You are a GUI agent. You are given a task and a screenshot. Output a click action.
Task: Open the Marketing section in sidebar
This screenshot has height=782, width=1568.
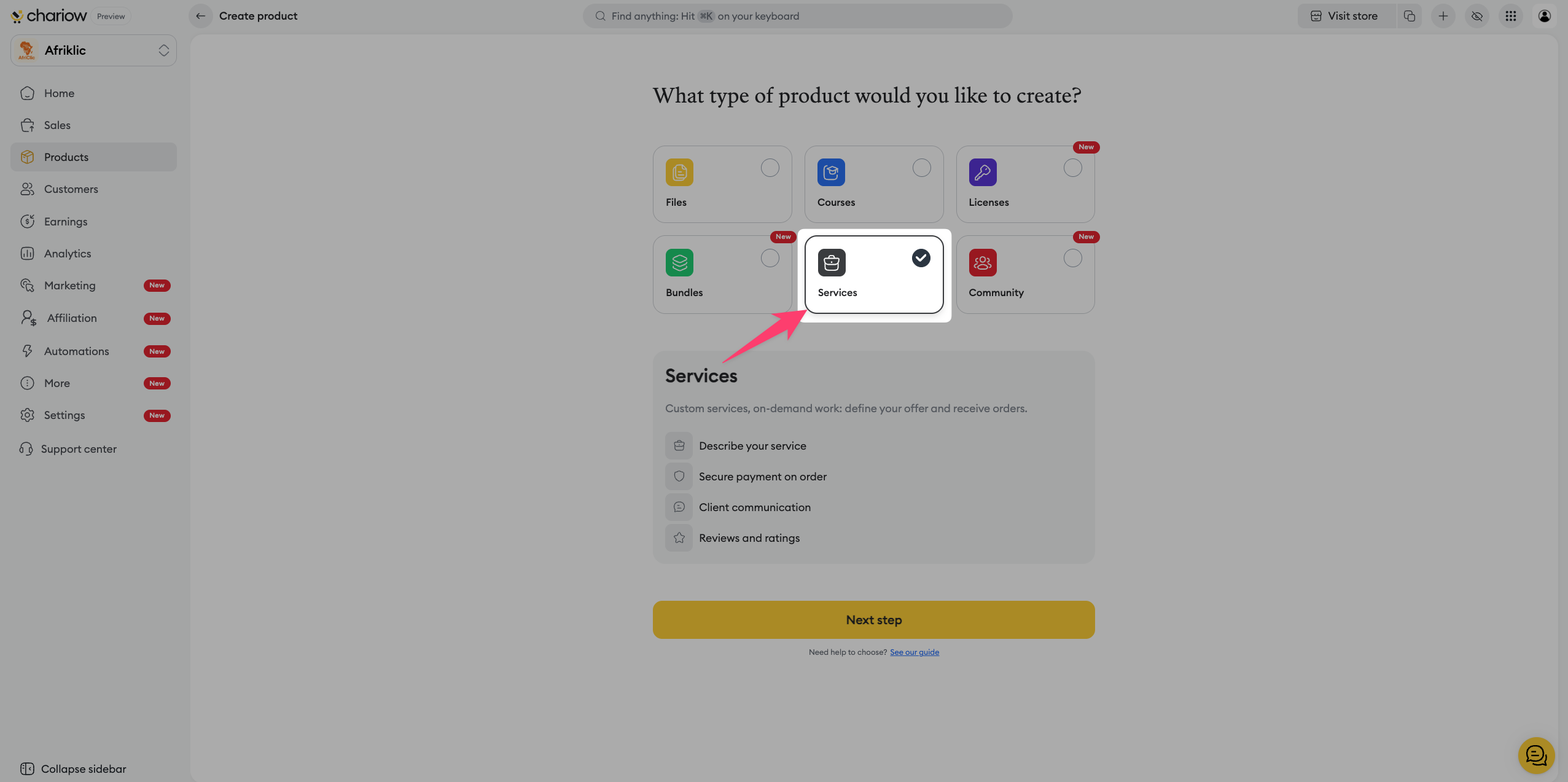tap(69, 286)
